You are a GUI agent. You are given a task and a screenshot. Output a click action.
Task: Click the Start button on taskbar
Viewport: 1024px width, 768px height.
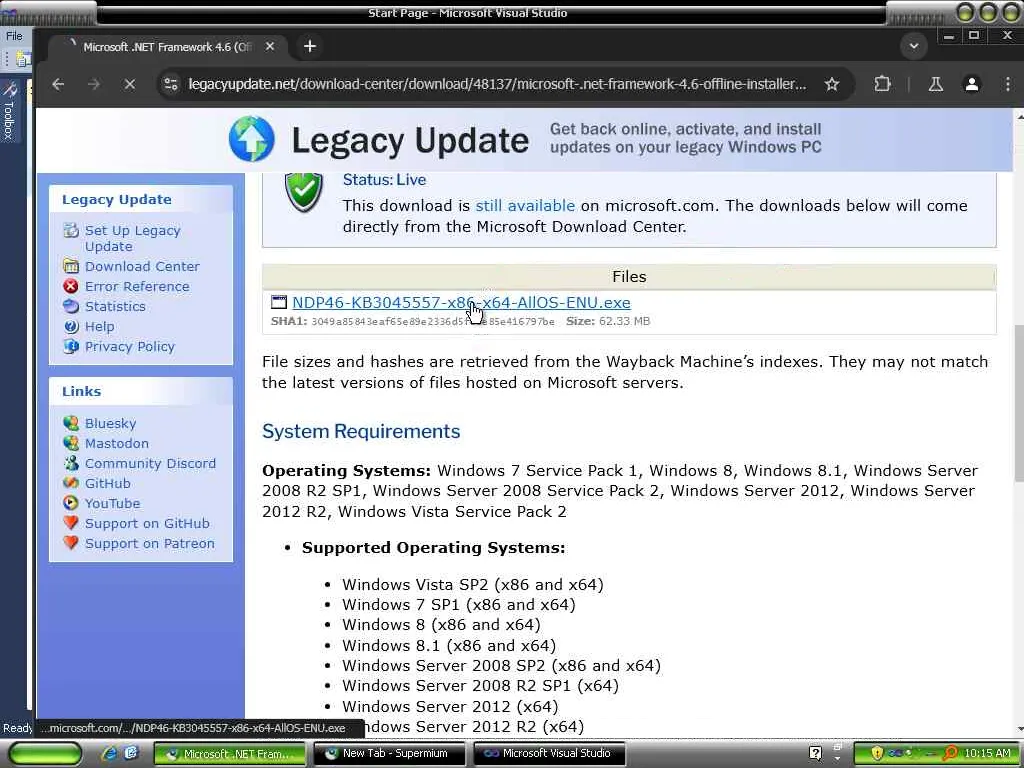pos(45,754)
